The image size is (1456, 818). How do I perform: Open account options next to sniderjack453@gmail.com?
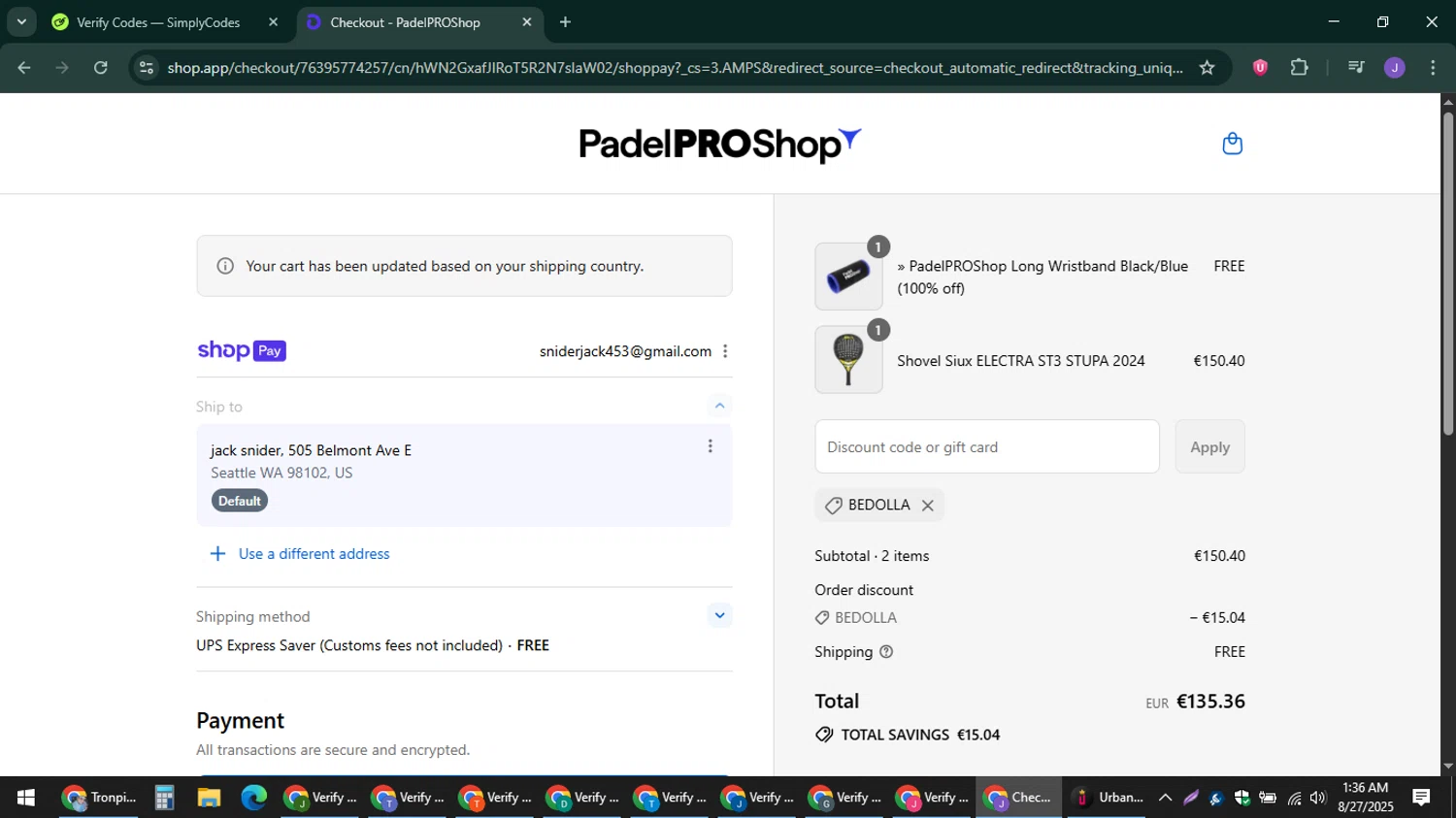click(725, 351)
